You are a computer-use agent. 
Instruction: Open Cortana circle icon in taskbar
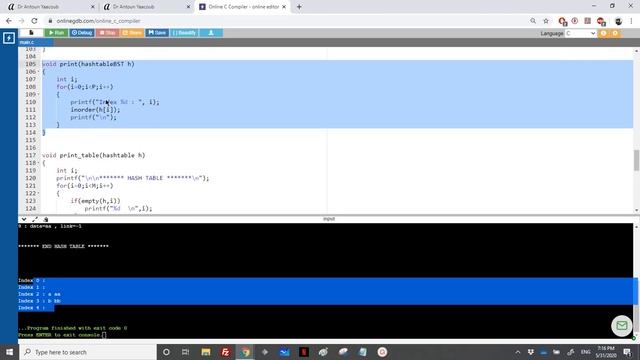point(166,352)
